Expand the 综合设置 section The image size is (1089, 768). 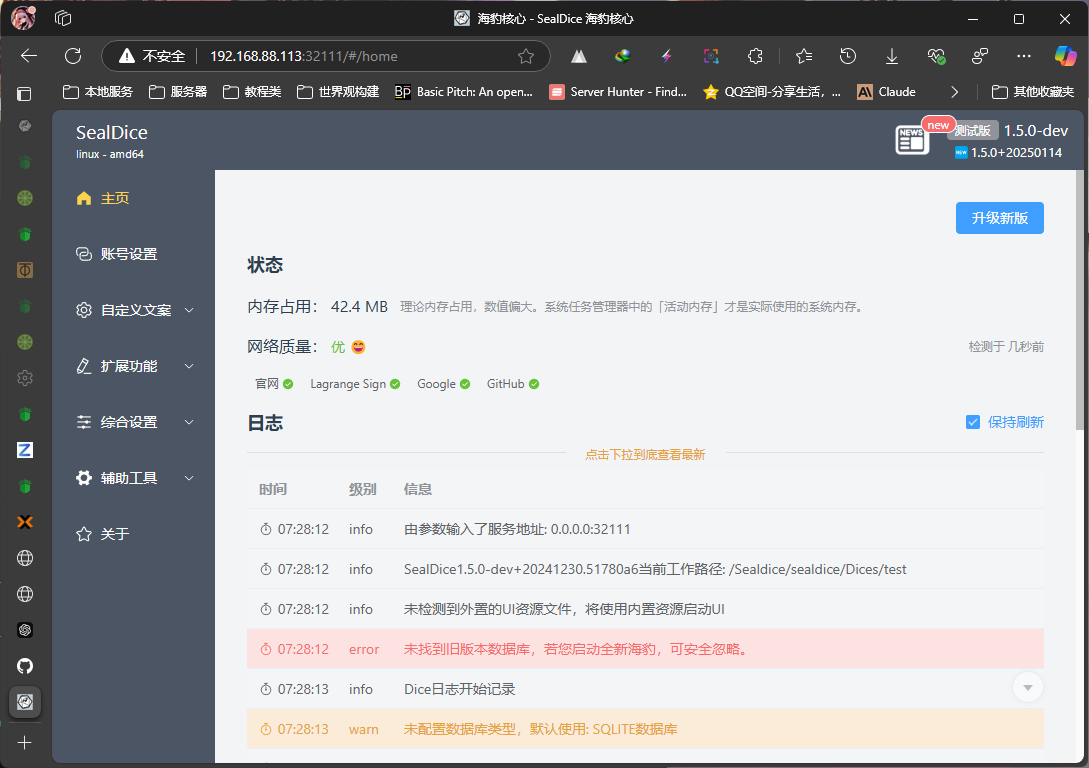click(x=189, y=422)
